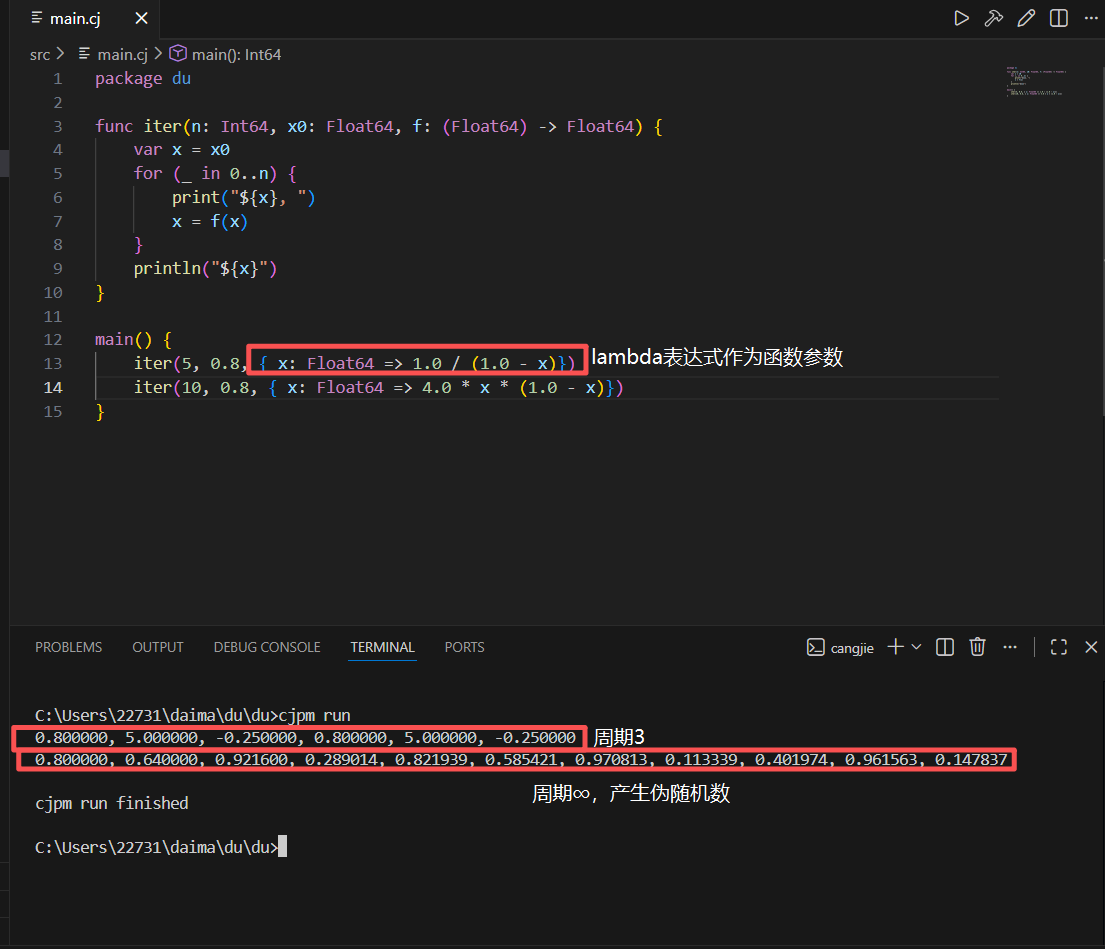Close the main.cj editor tab

(142, 18)
